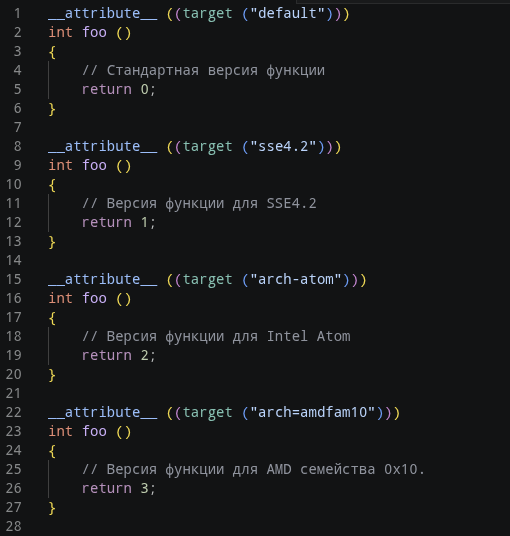This screenshot has height=536, width=510.
Task: Click the return 1; statement
Action: (x=119, y=223)
